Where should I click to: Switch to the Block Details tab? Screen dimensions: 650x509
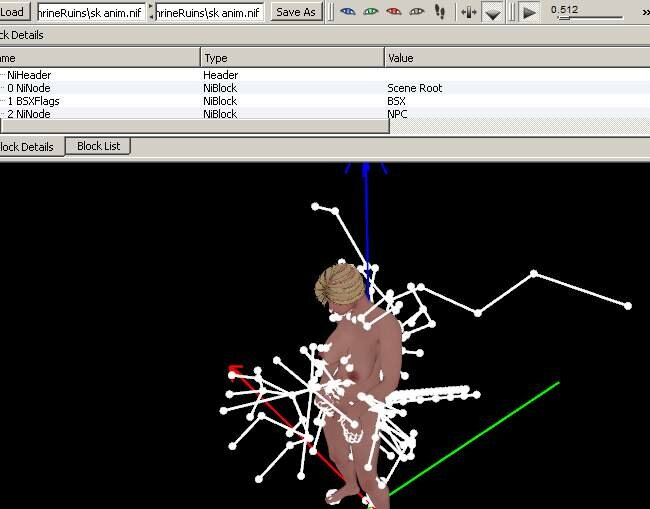pos(32,147)
